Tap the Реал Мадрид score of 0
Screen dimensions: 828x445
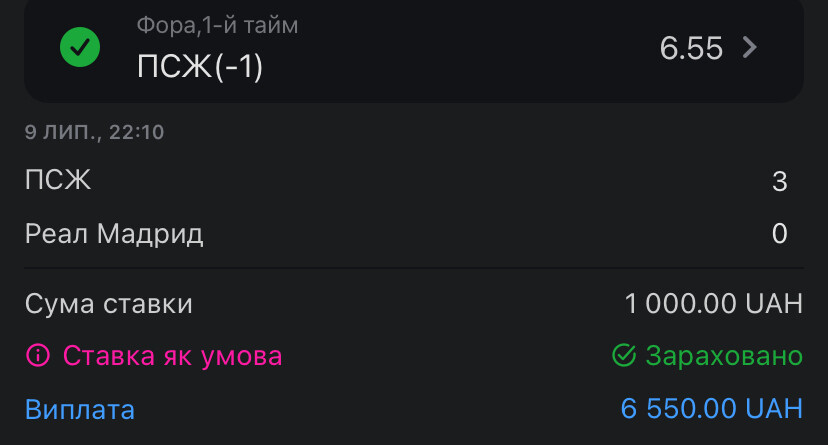pyautogui.click(x=779, y=233)
